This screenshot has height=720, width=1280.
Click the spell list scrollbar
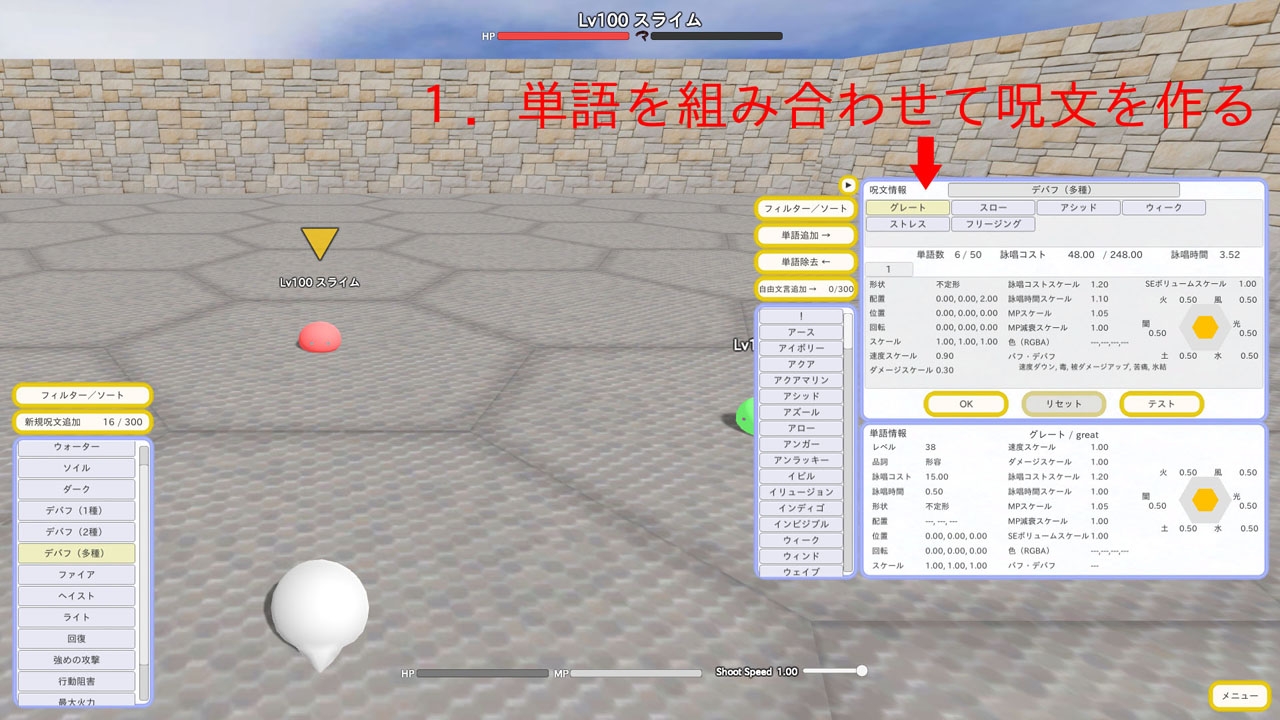point(144,573)
